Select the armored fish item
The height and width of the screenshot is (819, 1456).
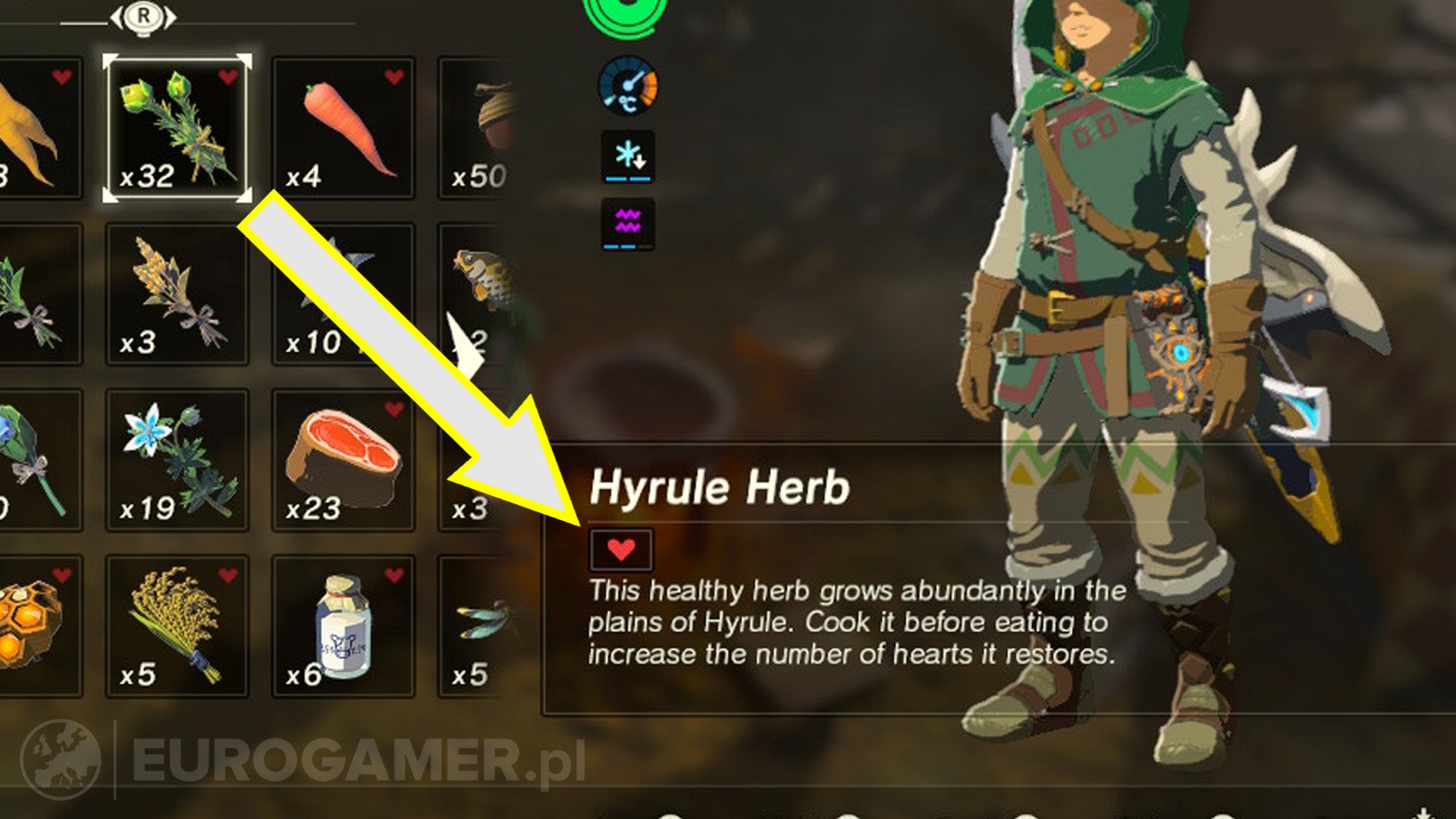(476, 294)
